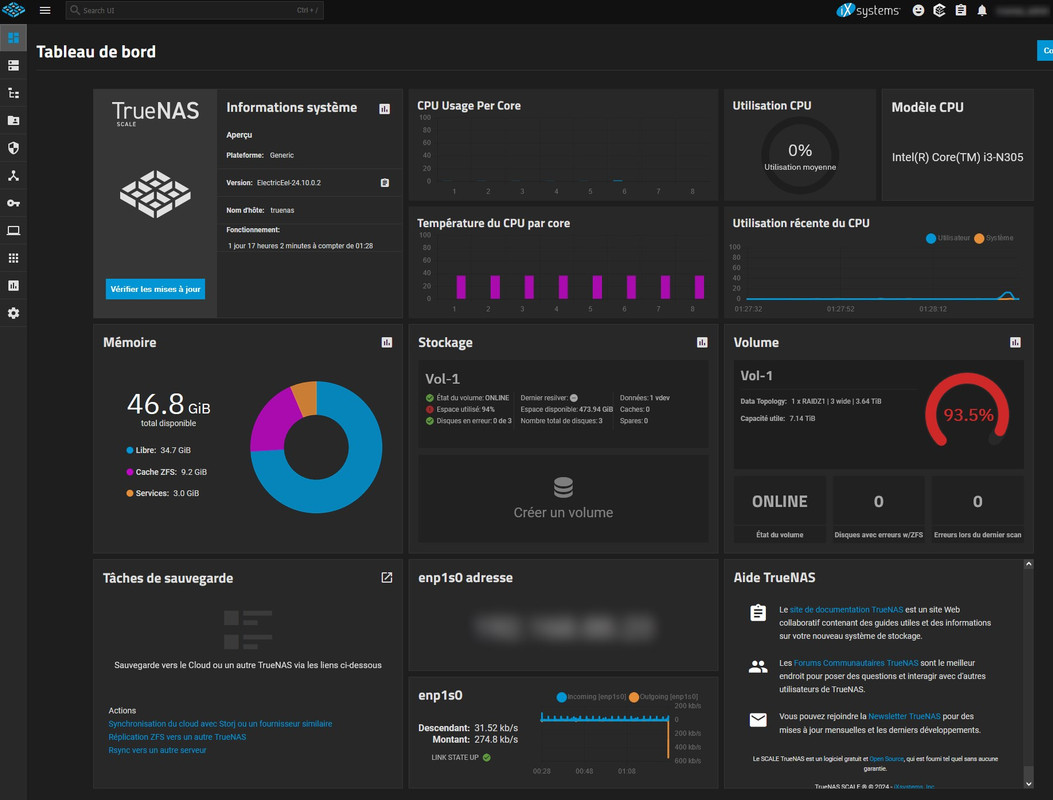The image size is (1053, 800).
Task: Open the Reporting chart sidebar icon
Action: pos(13,285)
